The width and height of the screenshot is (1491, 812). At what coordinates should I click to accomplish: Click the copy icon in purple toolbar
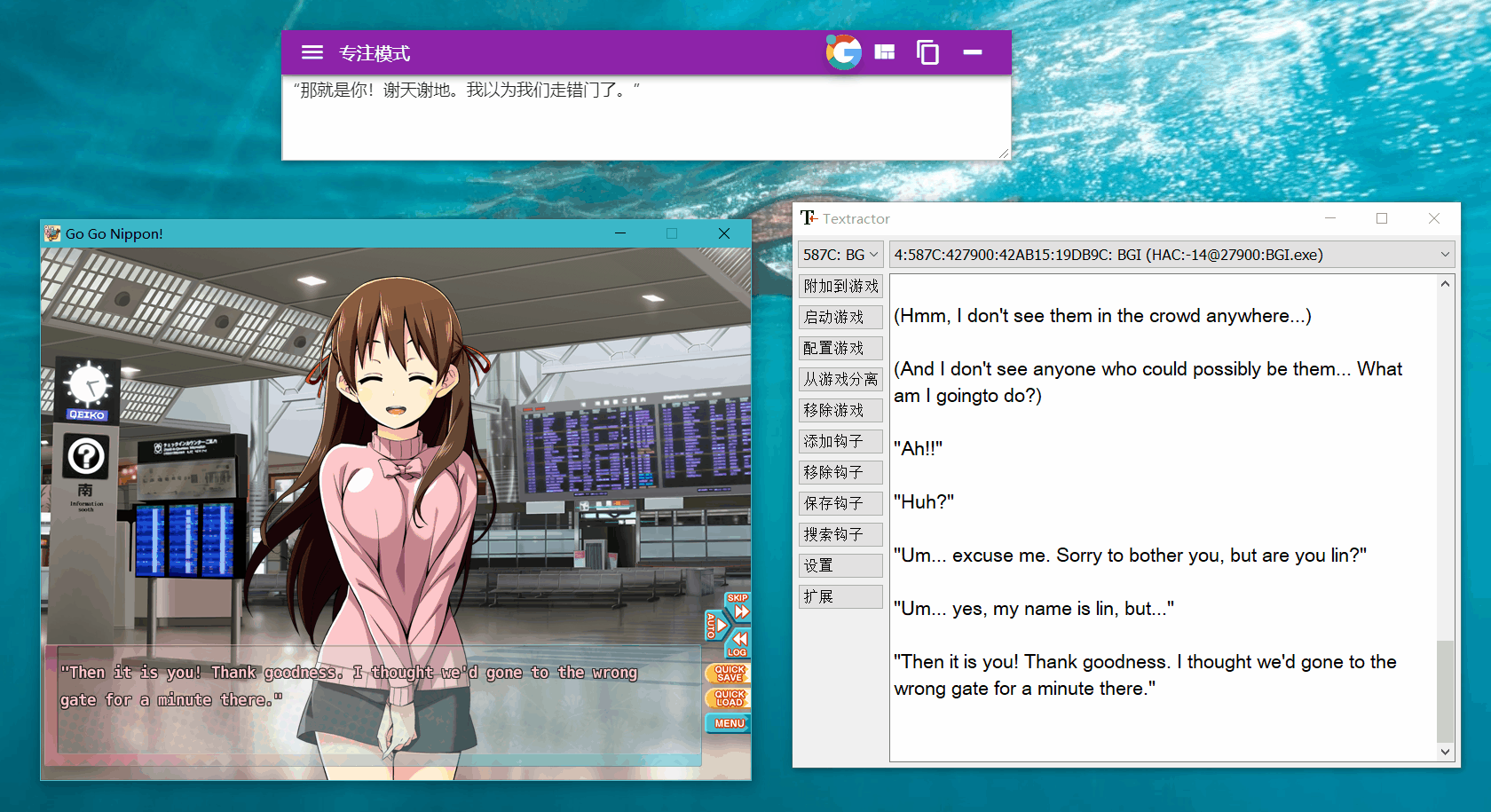[927, 53]
